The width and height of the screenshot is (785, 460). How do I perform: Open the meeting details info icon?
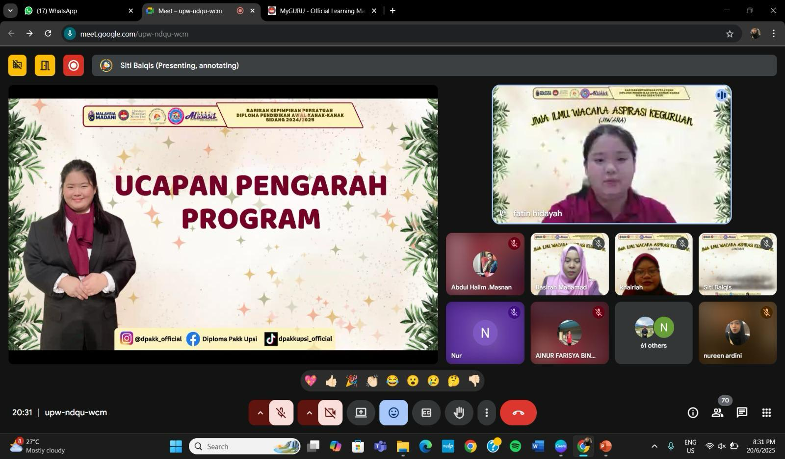(693, 412)
